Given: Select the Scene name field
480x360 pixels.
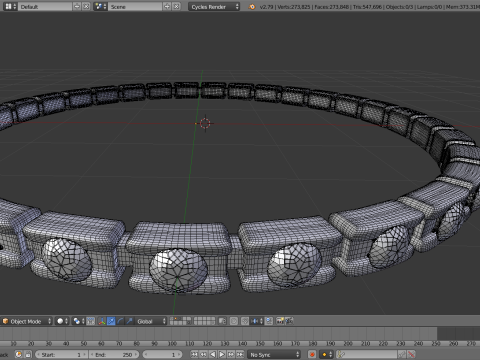Looking at the screenshot, I should click(x=135, y=6).
